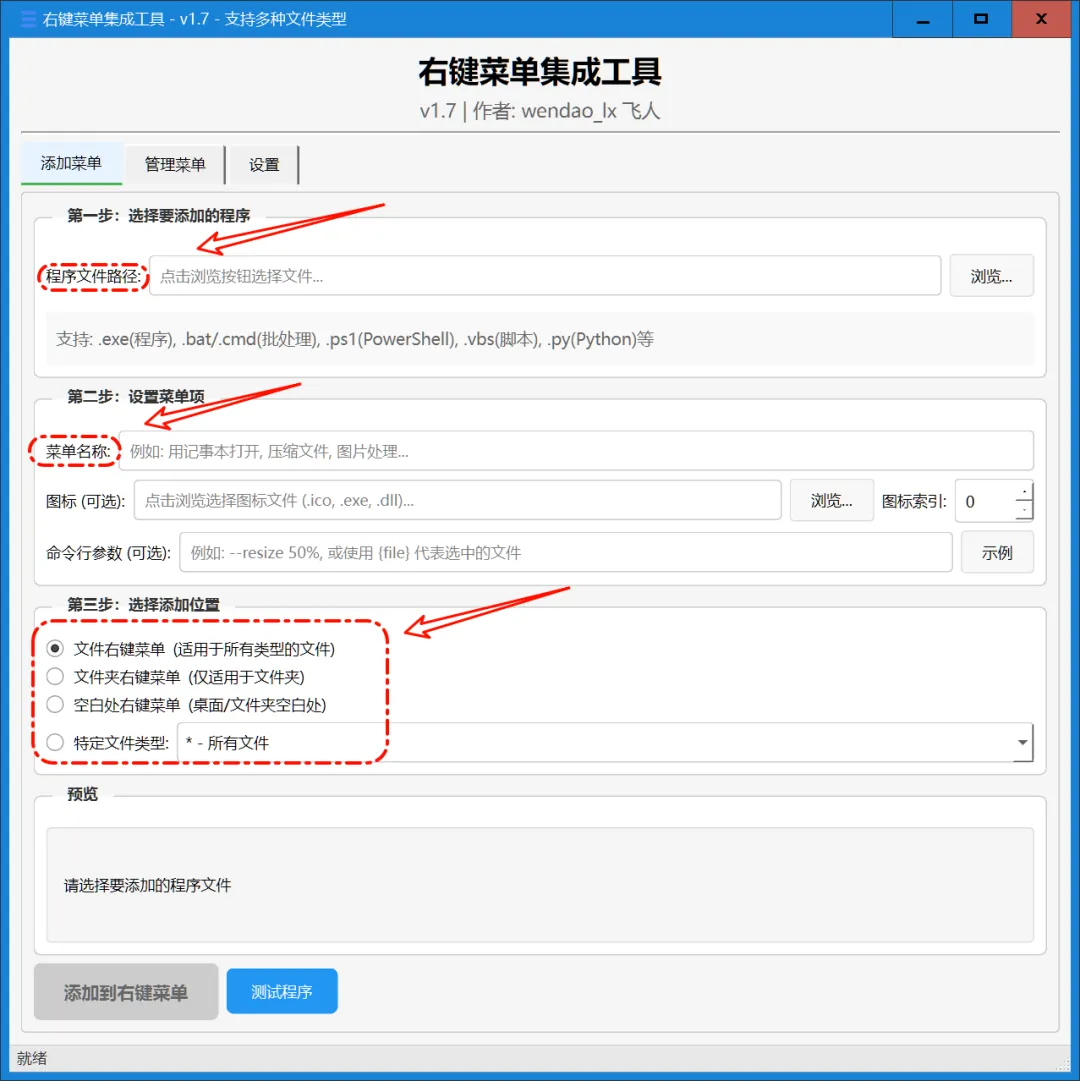This screenshot has width=1080, height=1081.
Task: Click 浏览 to choose a program file
Action: click(991, 276)
